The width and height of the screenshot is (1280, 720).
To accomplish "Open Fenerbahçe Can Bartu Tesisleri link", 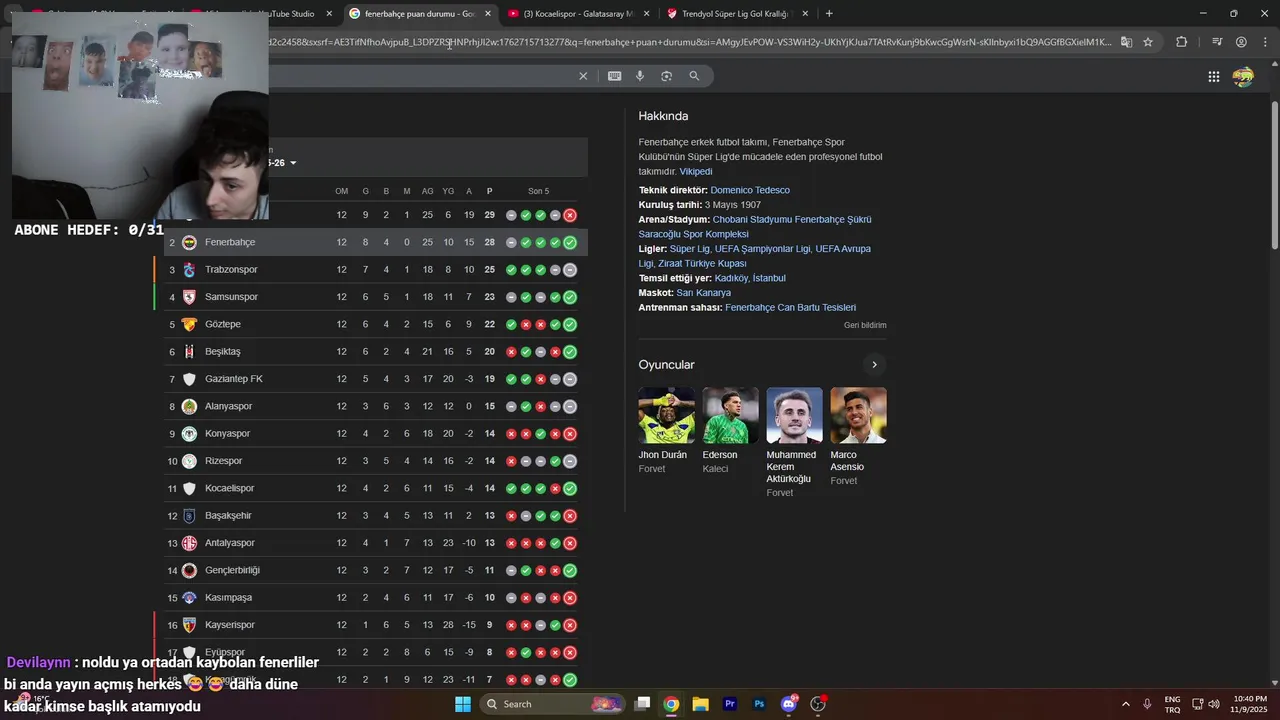I will pyautogui.click(x=790, y=307).
